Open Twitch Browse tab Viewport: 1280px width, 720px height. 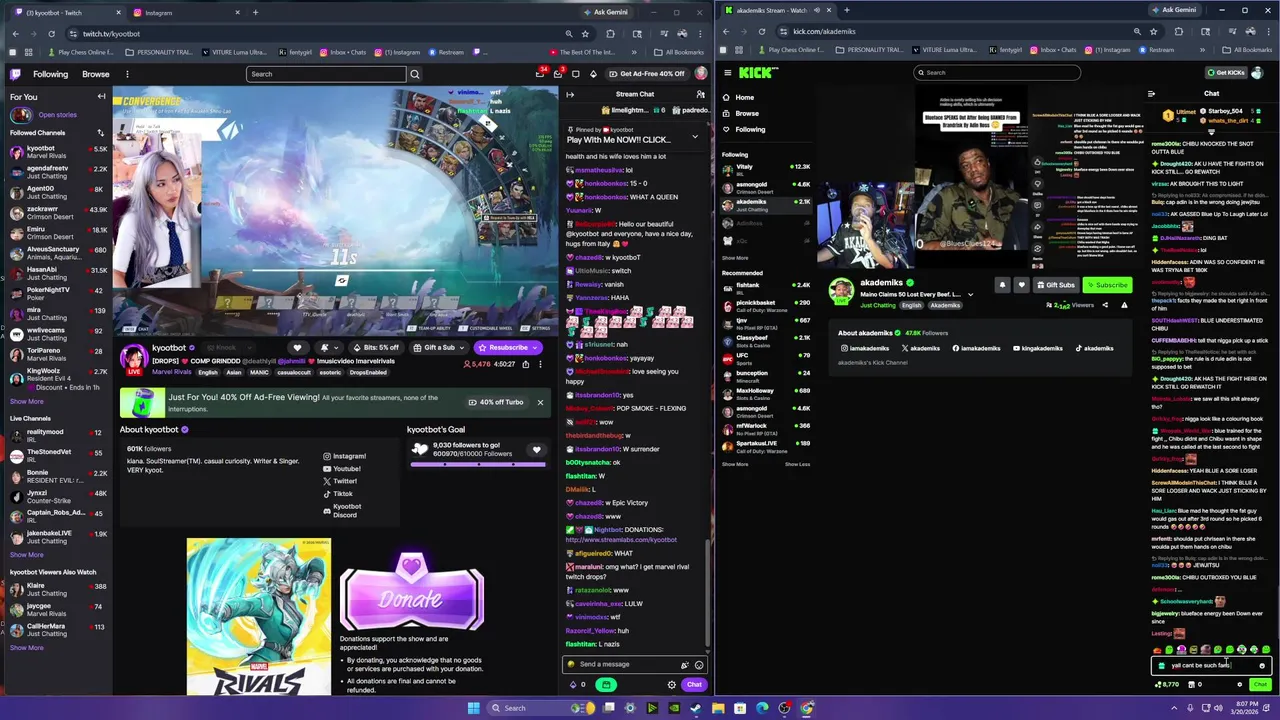coord(96,74)
